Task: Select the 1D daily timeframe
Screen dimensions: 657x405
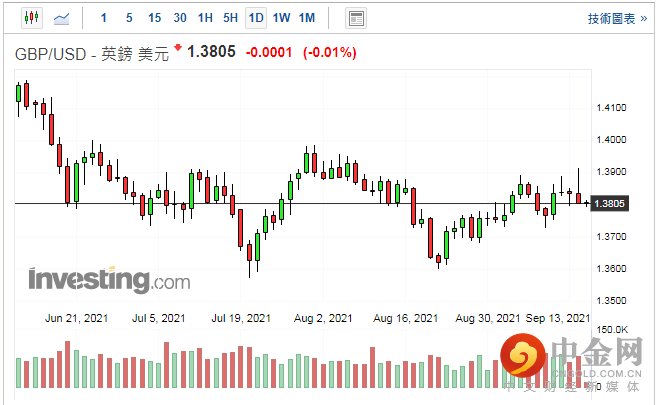Action: click(256, 18)
